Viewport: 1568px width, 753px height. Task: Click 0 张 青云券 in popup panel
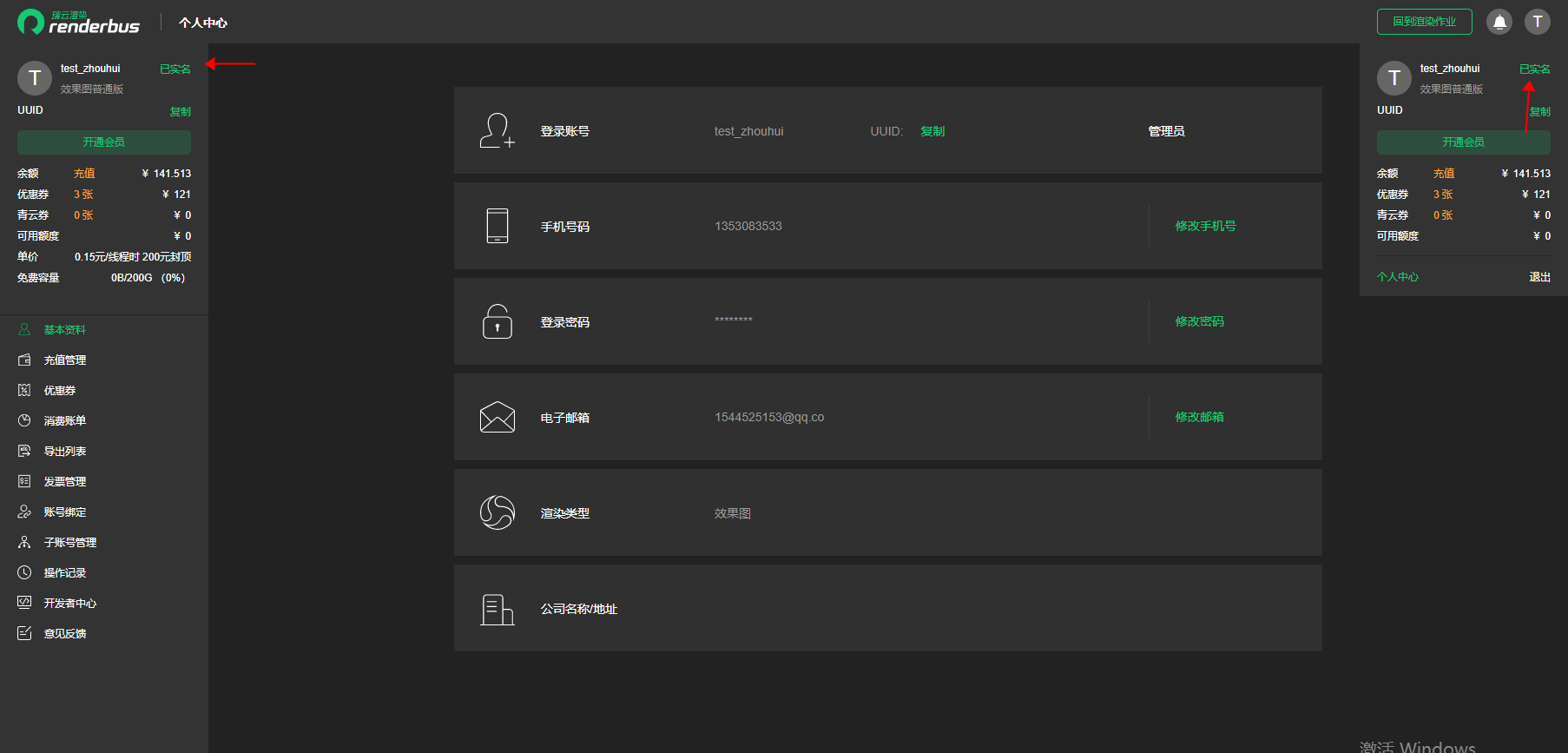tap(1443, 215)
